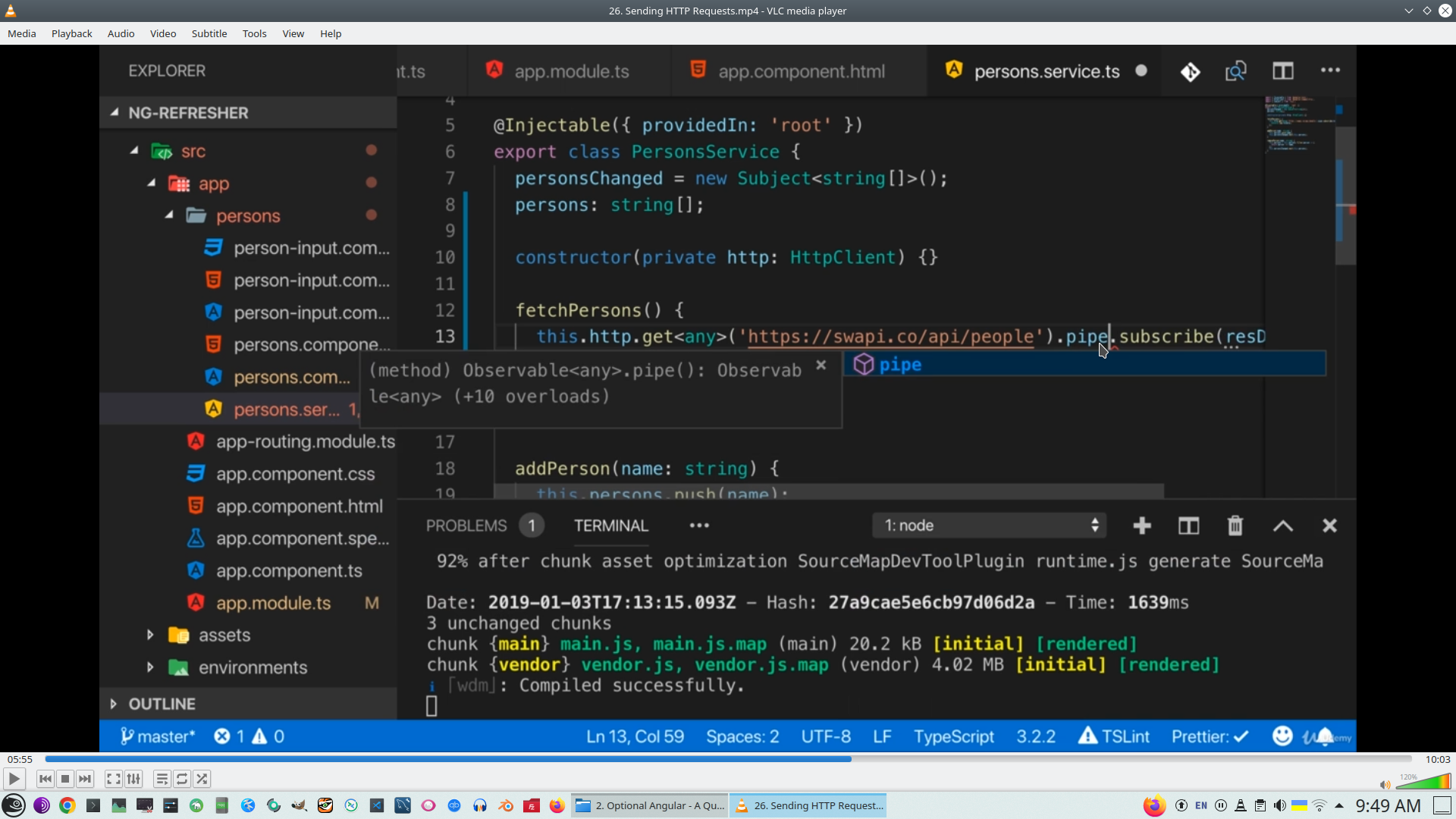
Task: Toggle loop repeat mode
Action: coord(182,779)
